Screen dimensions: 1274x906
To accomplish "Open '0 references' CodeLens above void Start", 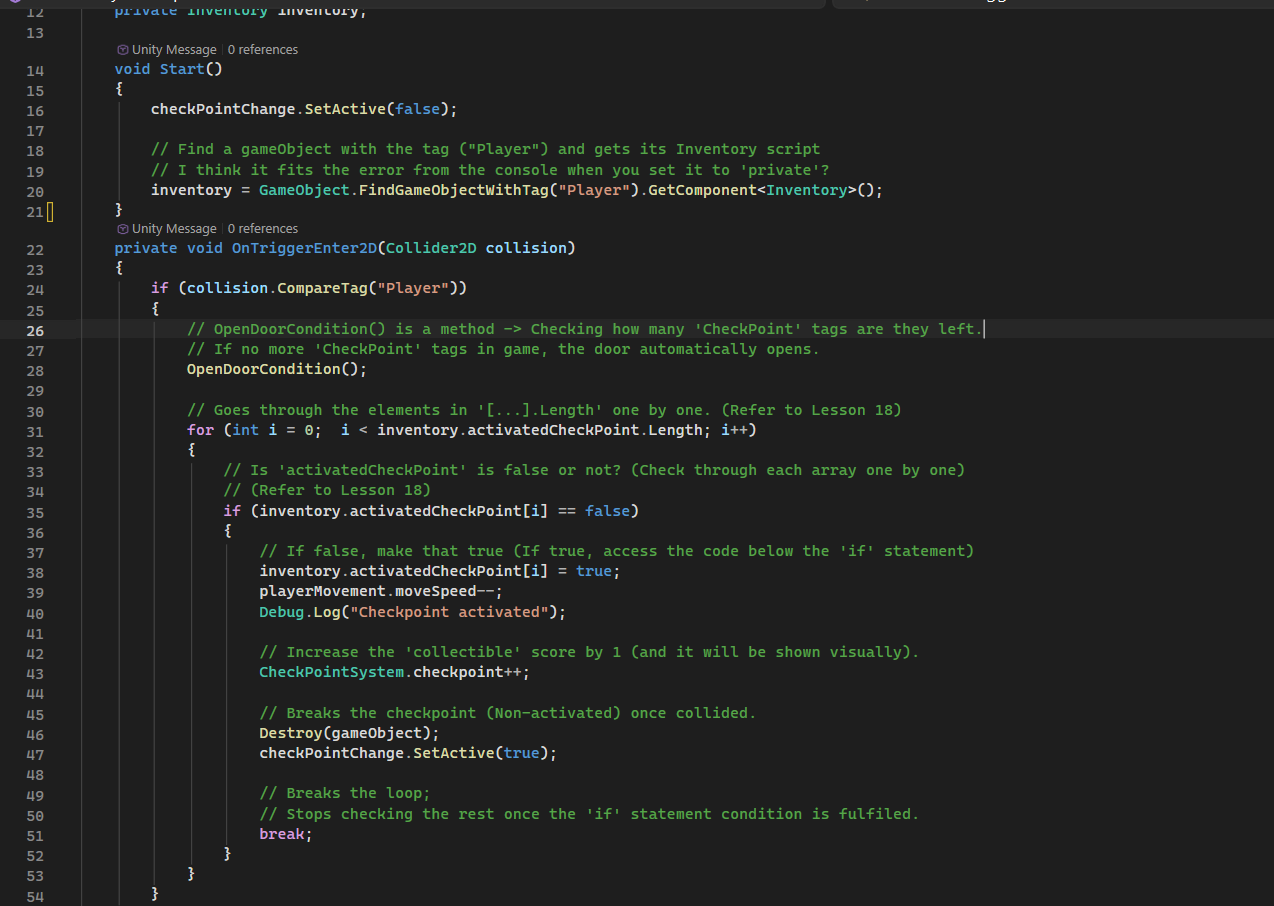I will 263,49.
